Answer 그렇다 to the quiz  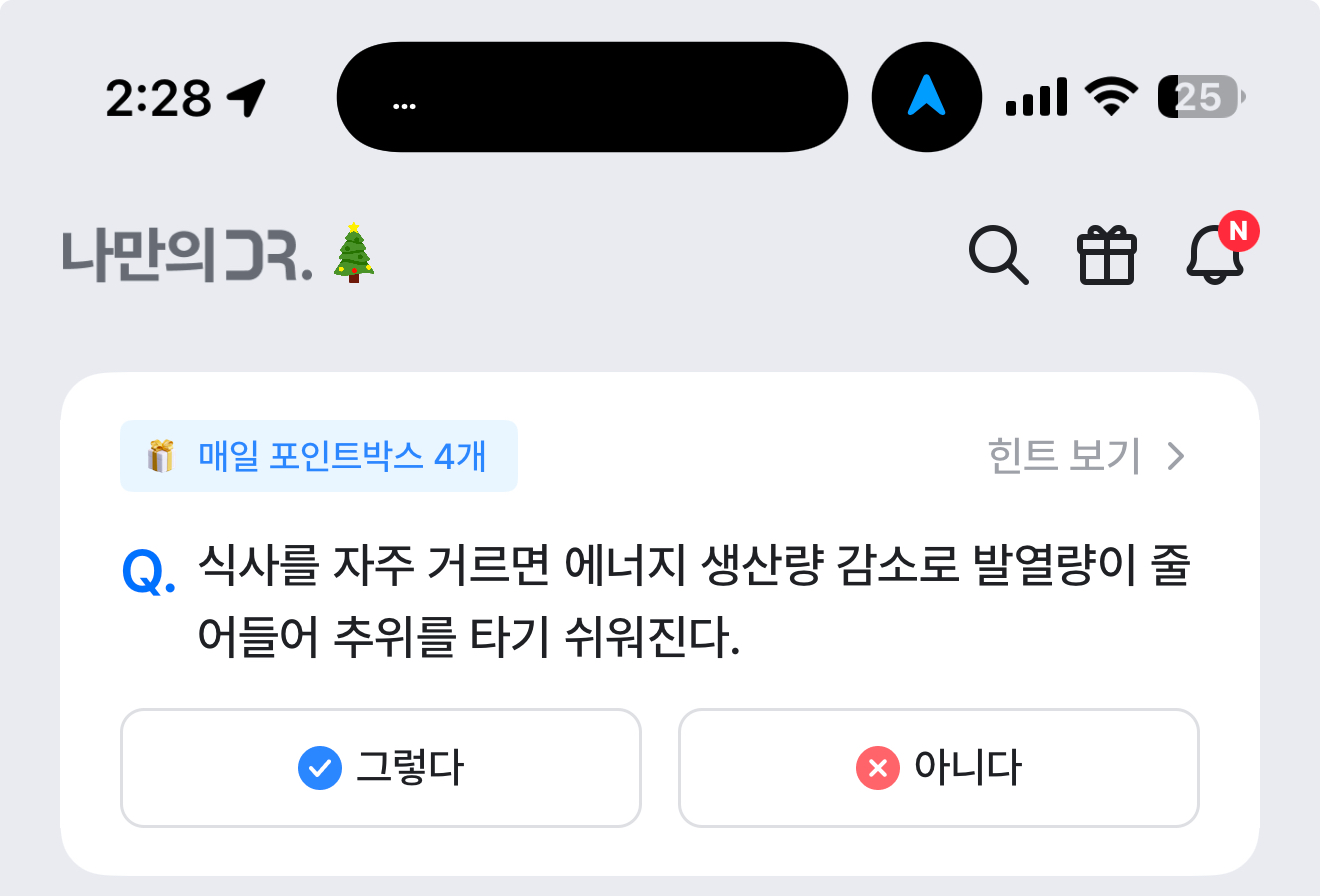tap(380, 768)
